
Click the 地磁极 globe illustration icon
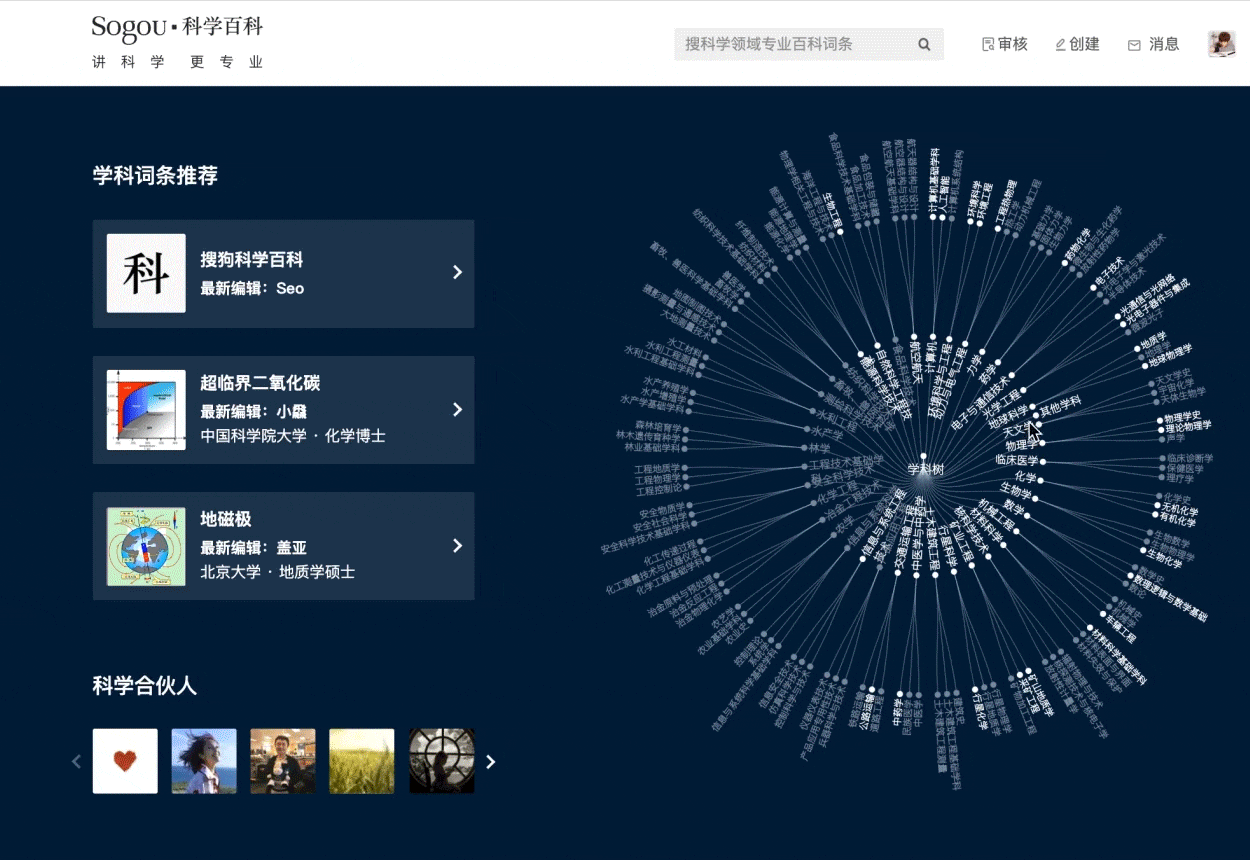(x=146, y=546)
